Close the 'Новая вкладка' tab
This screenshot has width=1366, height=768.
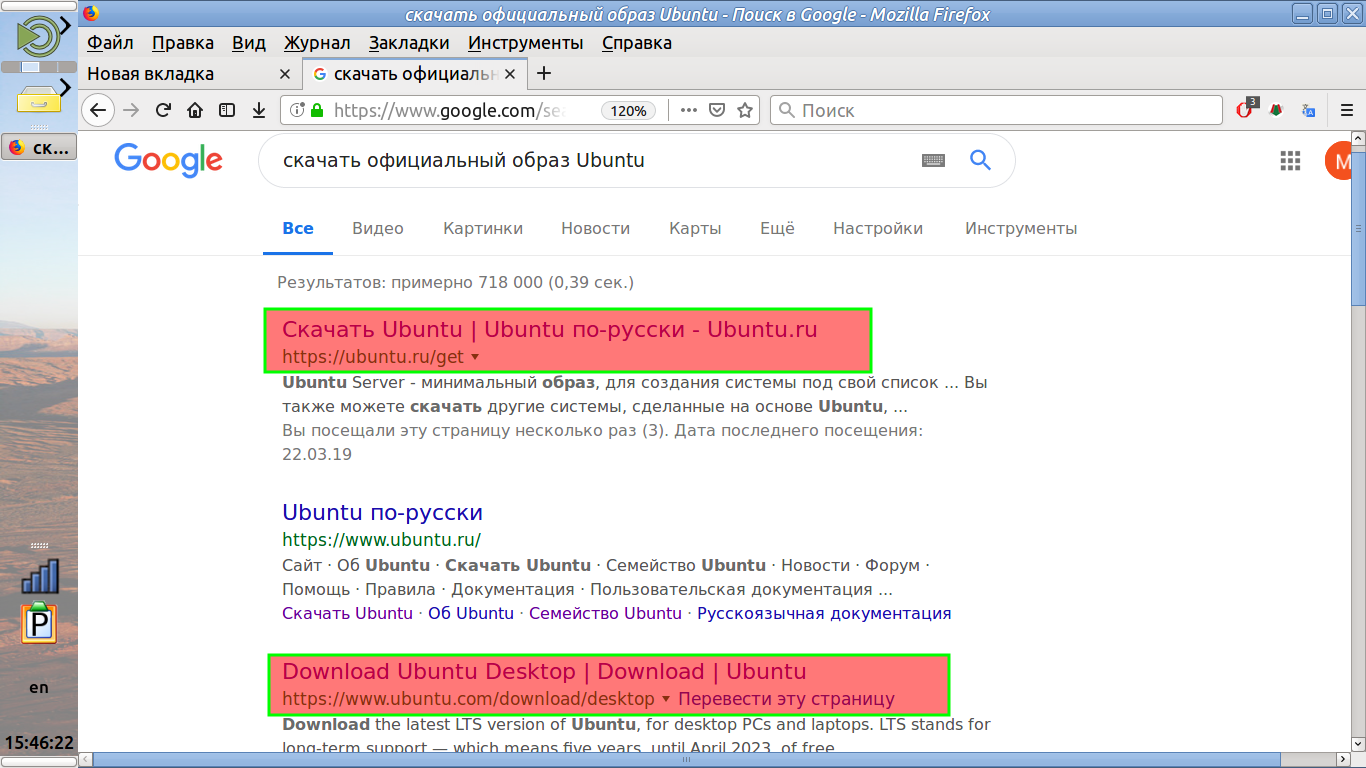284,74
